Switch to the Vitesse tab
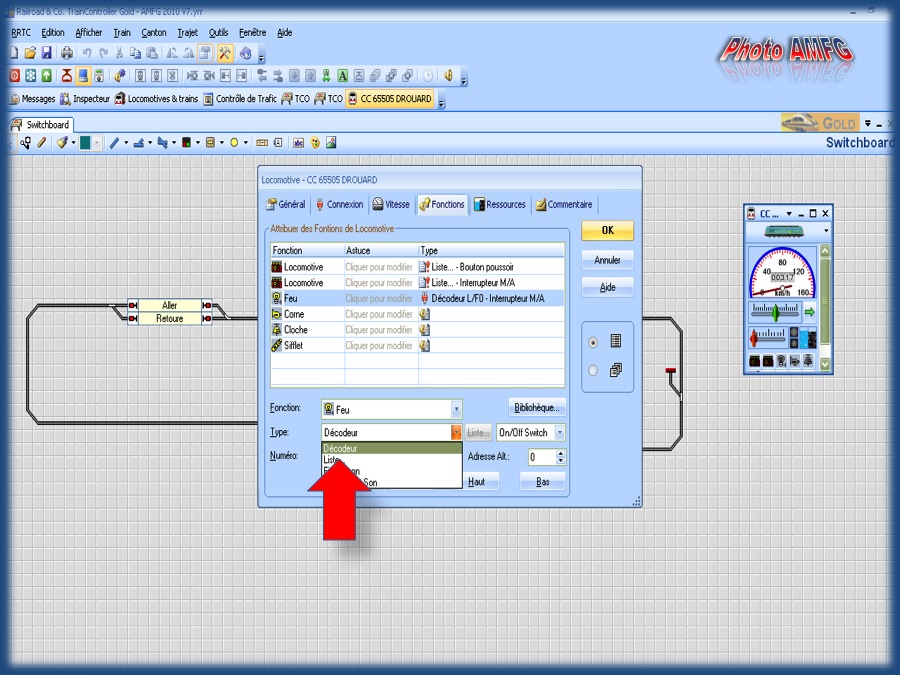The height and width of the screenshot is (675, 900). (x=391, y=204)
